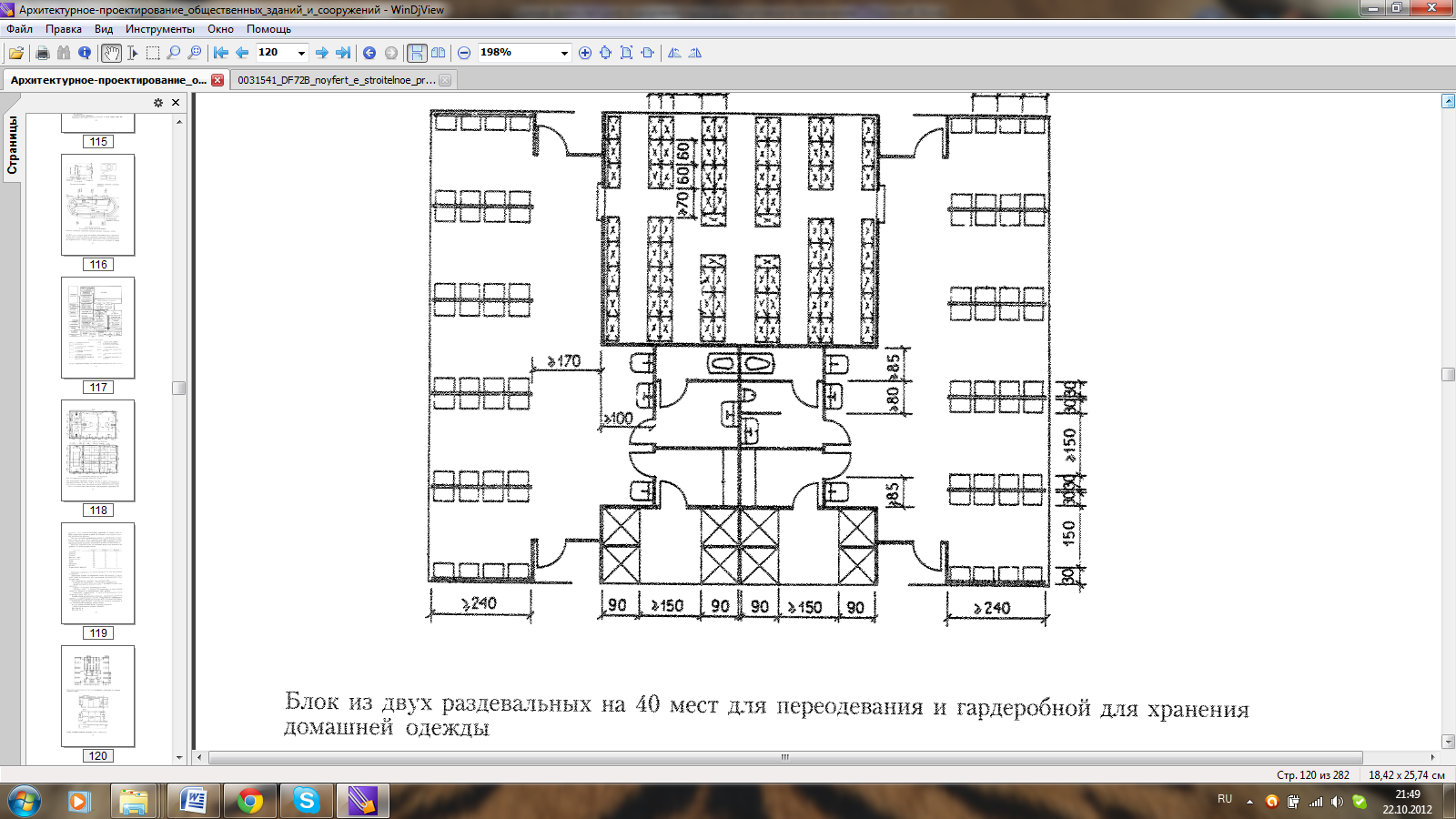The height and width of the screenshot is (819, 1456).
Task: Choose the text selection cursor tool
Action: point(133,53)
